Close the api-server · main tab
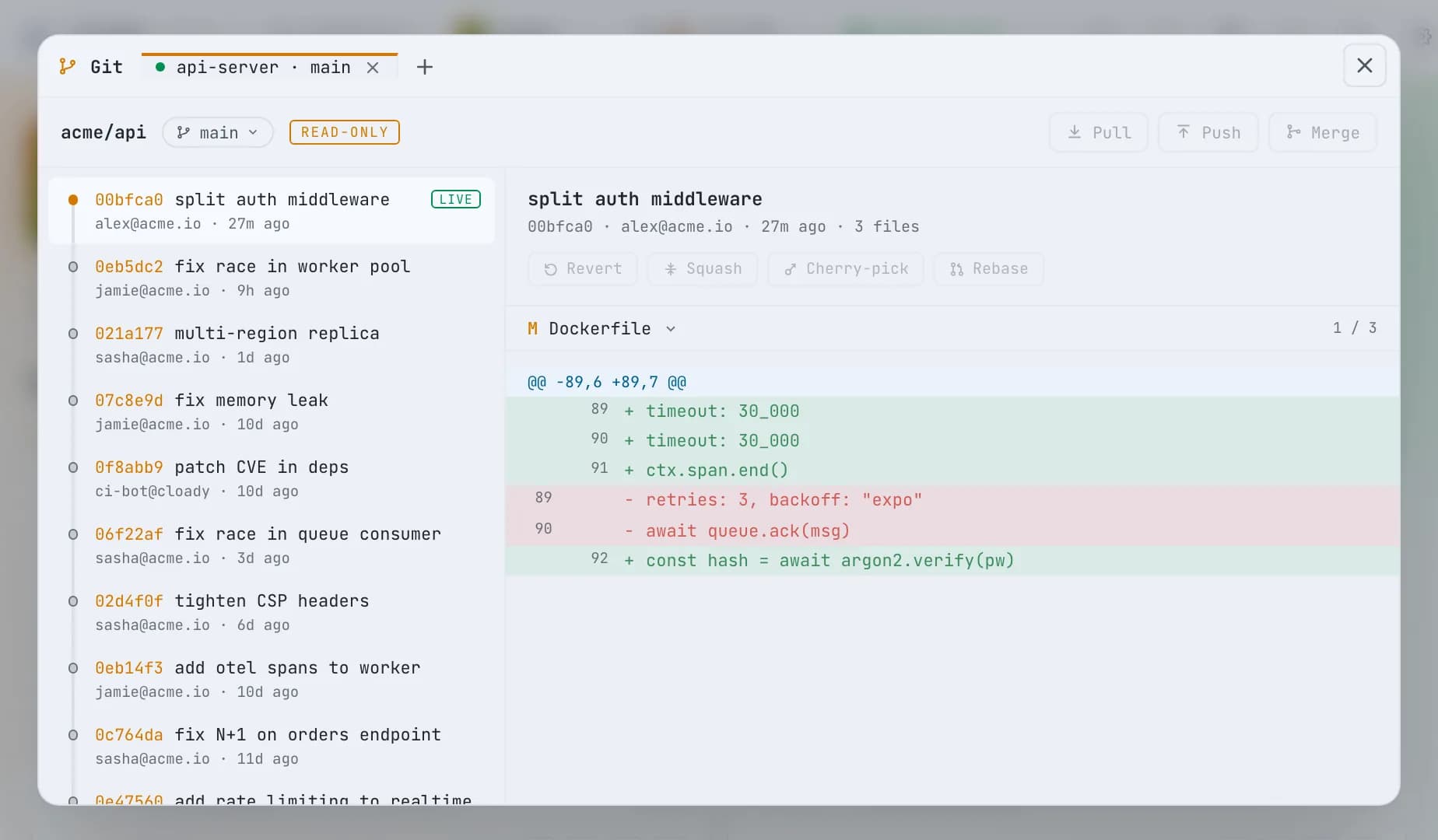 coord(373,68)
